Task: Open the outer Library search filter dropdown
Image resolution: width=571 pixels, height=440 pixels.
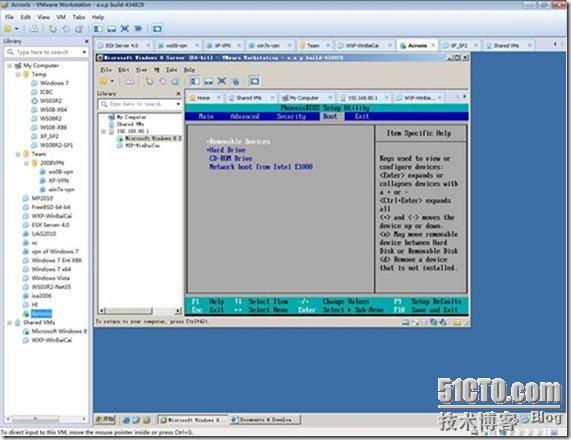Action: pyautogui.click(x=84, y=52)
